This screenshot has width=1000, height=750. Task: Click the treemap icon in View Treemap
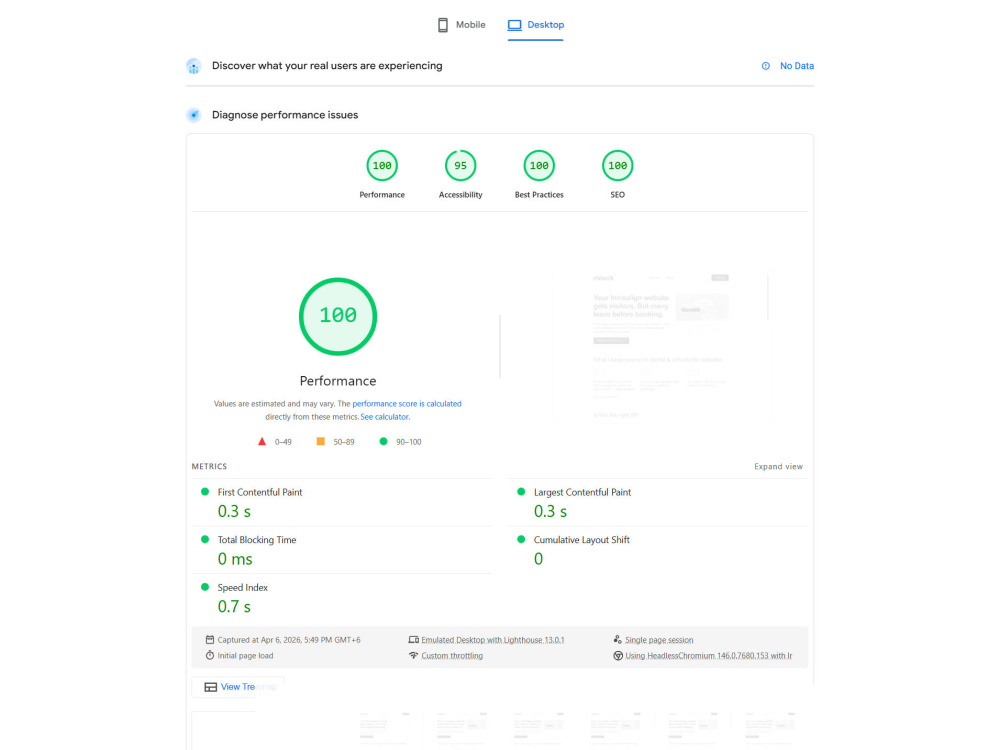(x=210, y=687)
